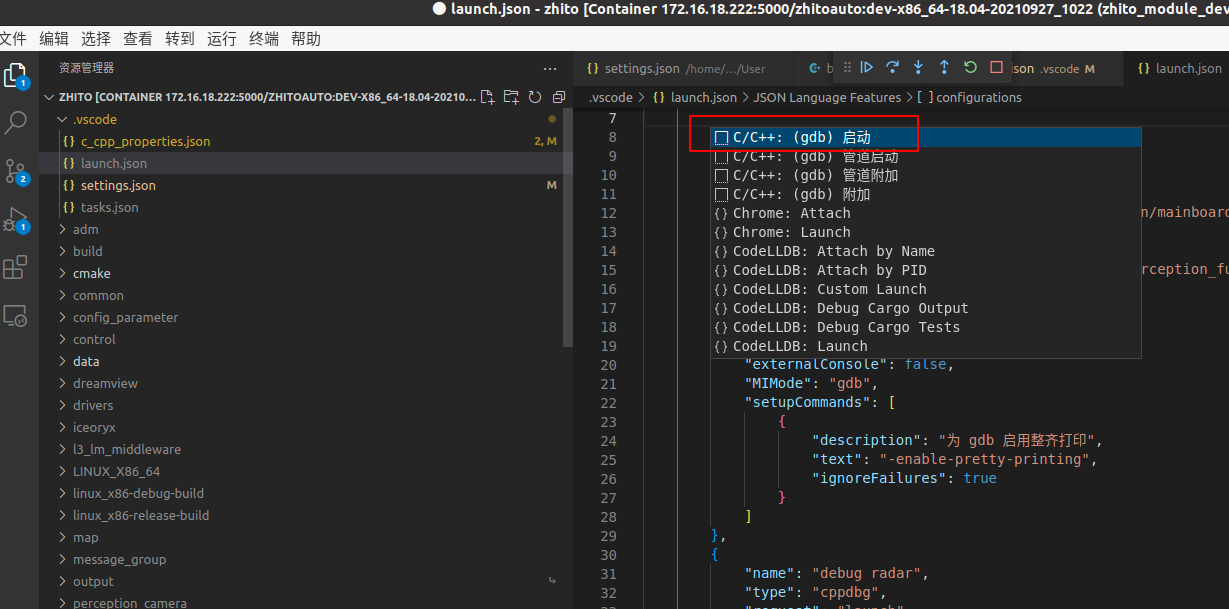Click the Step Over debug icon
Viewport: 1229px width, 609px height.
[892, 68]
